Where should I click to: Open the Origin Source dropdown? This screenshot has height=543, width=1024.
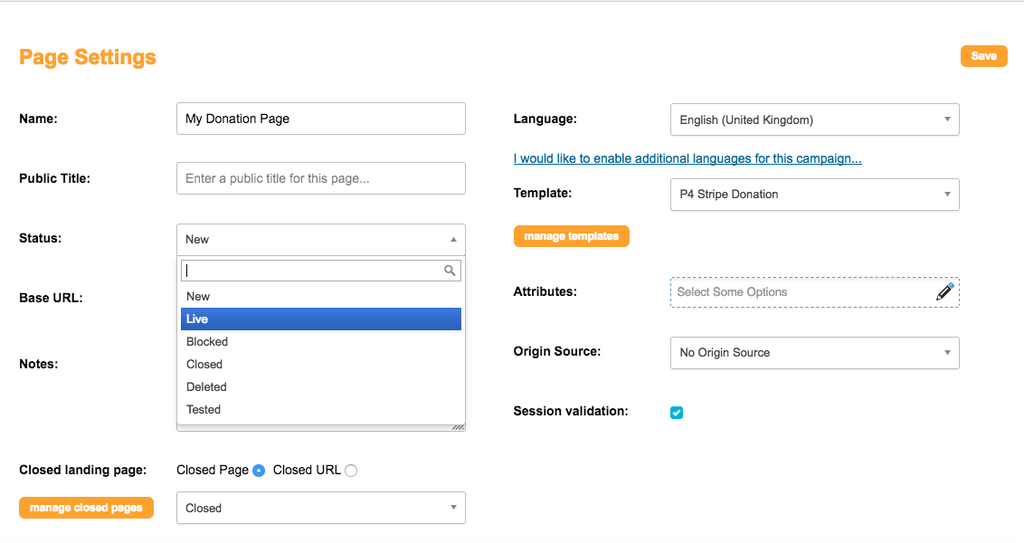(814, 353)
